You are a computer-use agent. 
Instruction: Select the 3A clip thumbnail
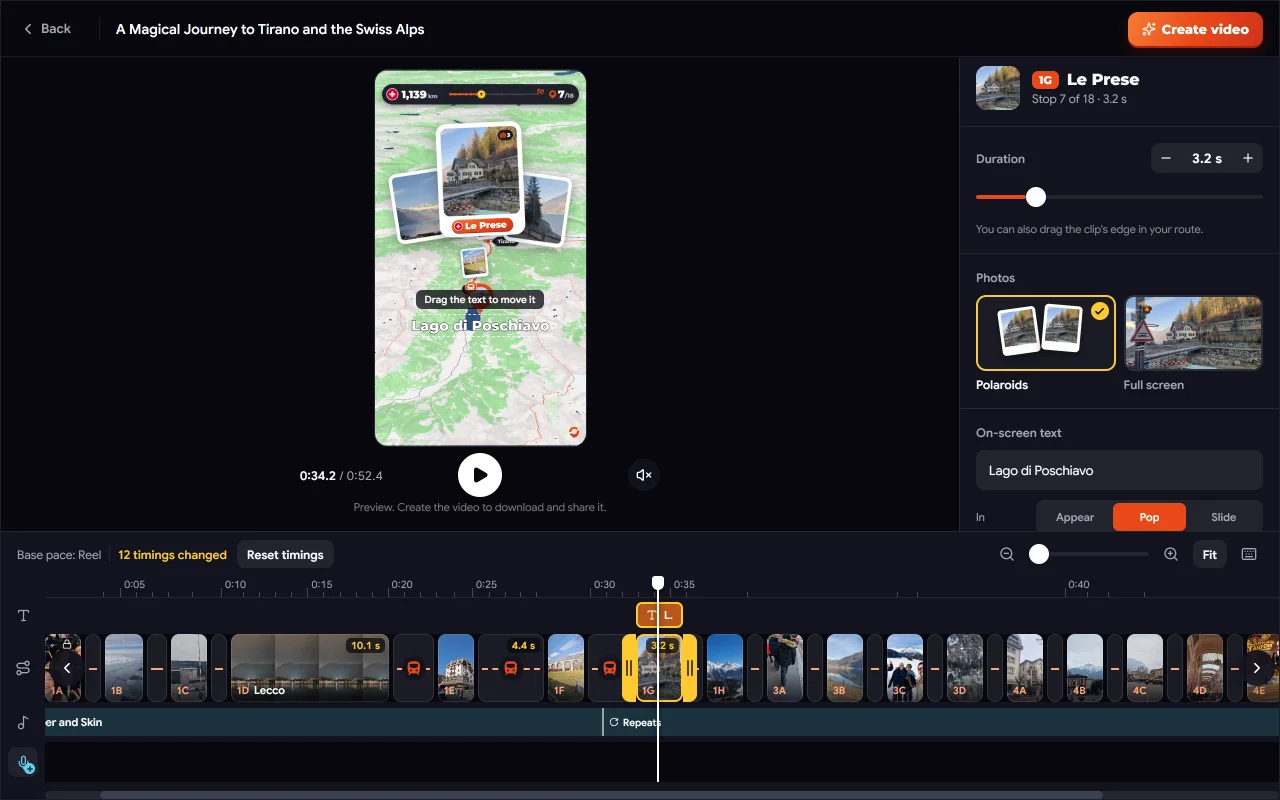(x=785, y=667)
